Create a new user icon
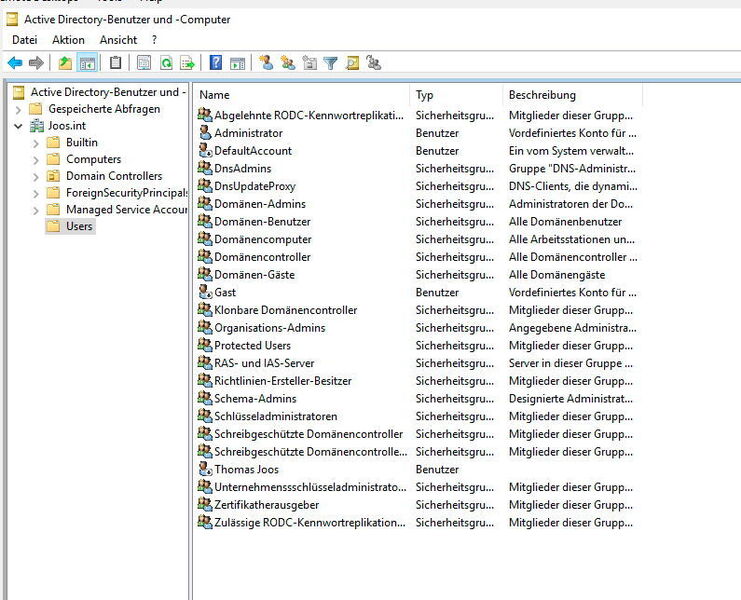This screenshot has width=741, height=600. [x=266, y=63]
